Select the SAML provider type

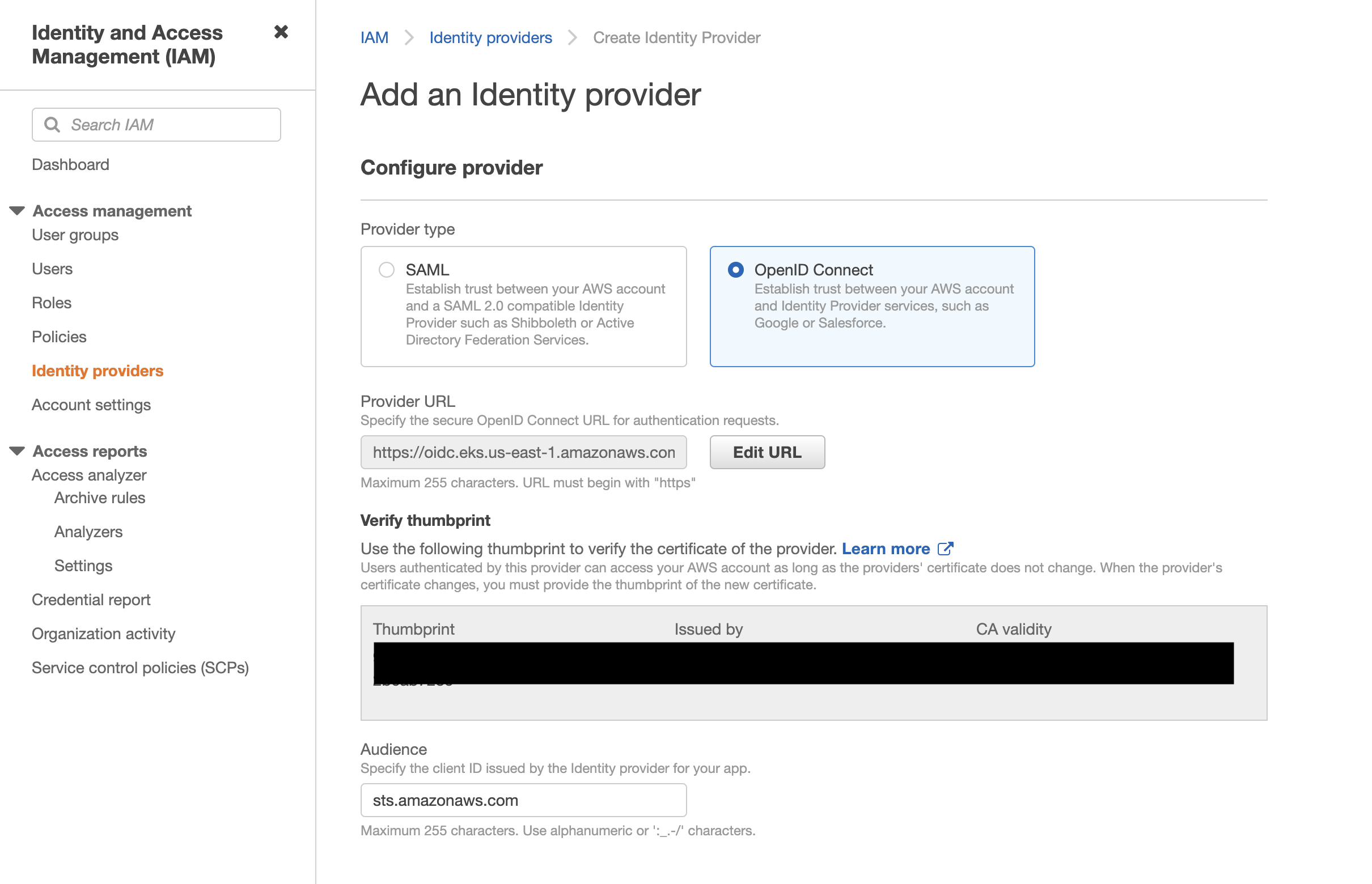click(387, 270)
